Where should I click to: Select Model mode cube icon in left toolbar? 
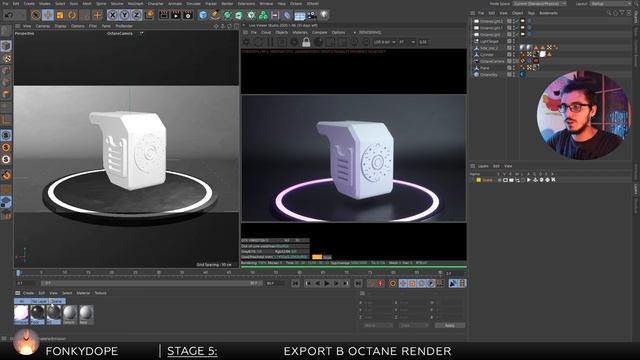click(6, 46)
